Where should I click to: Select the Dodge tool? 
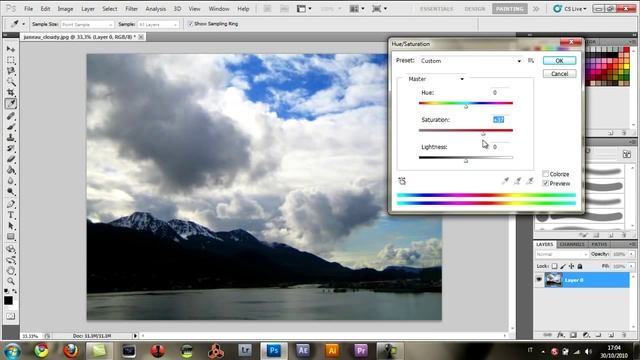click(x=11, y=192)
